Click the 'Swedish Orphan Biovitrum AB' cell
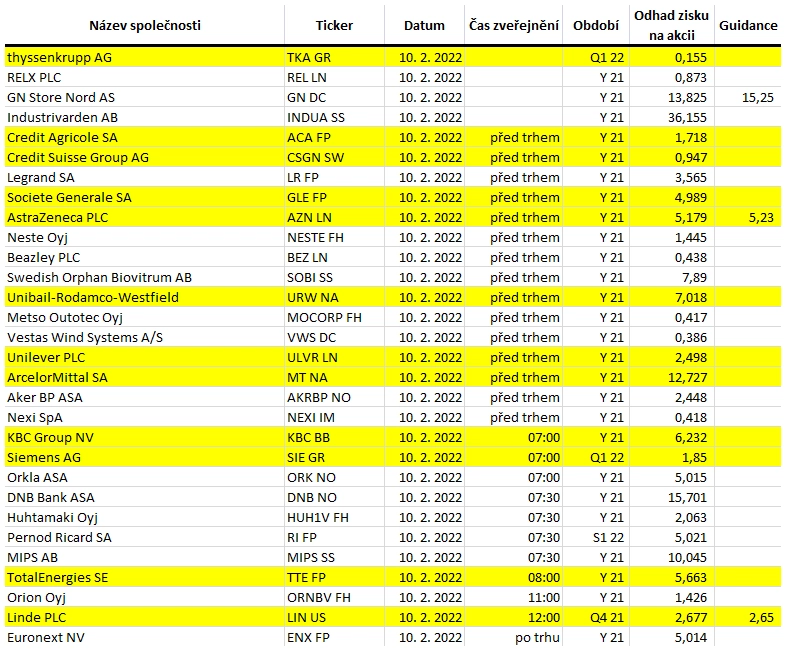This screenshot has width=787, height=649. (x=145, y=278)
